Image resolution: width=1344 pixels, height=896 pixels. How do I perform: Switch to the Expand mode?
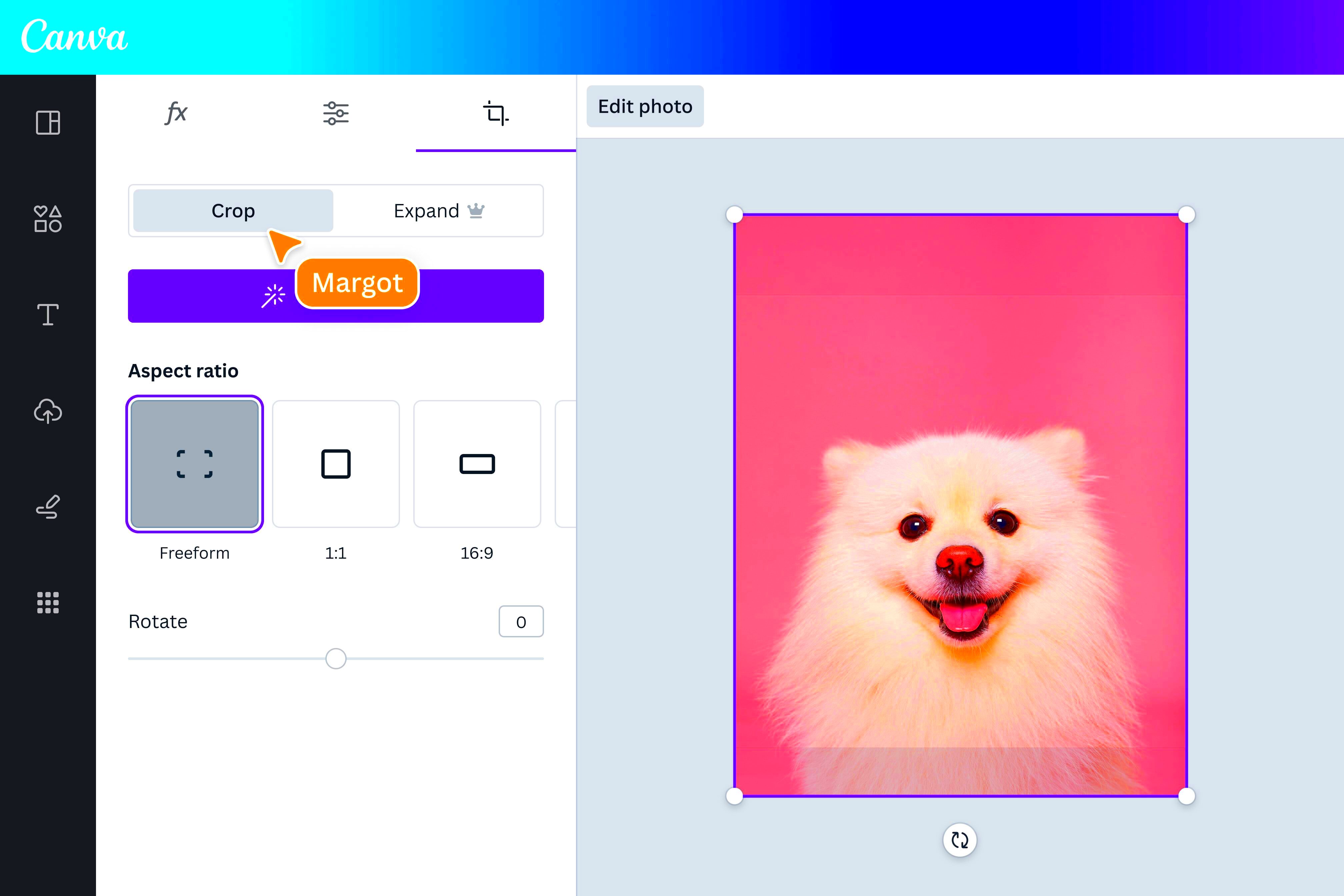[438, 210]
